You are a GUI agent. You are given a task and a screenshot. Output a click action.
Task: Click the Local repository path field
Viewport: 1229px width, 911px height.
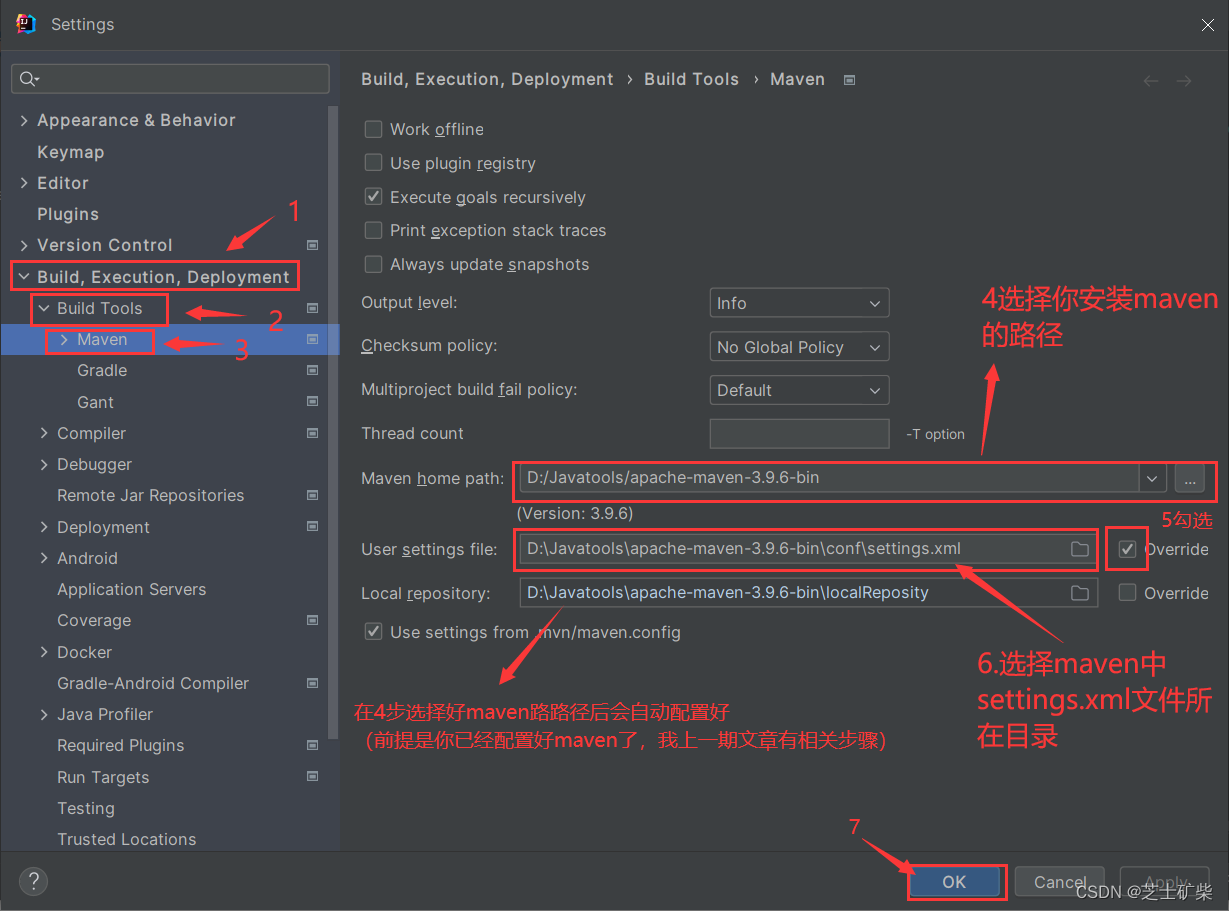[x=808, y=593]
